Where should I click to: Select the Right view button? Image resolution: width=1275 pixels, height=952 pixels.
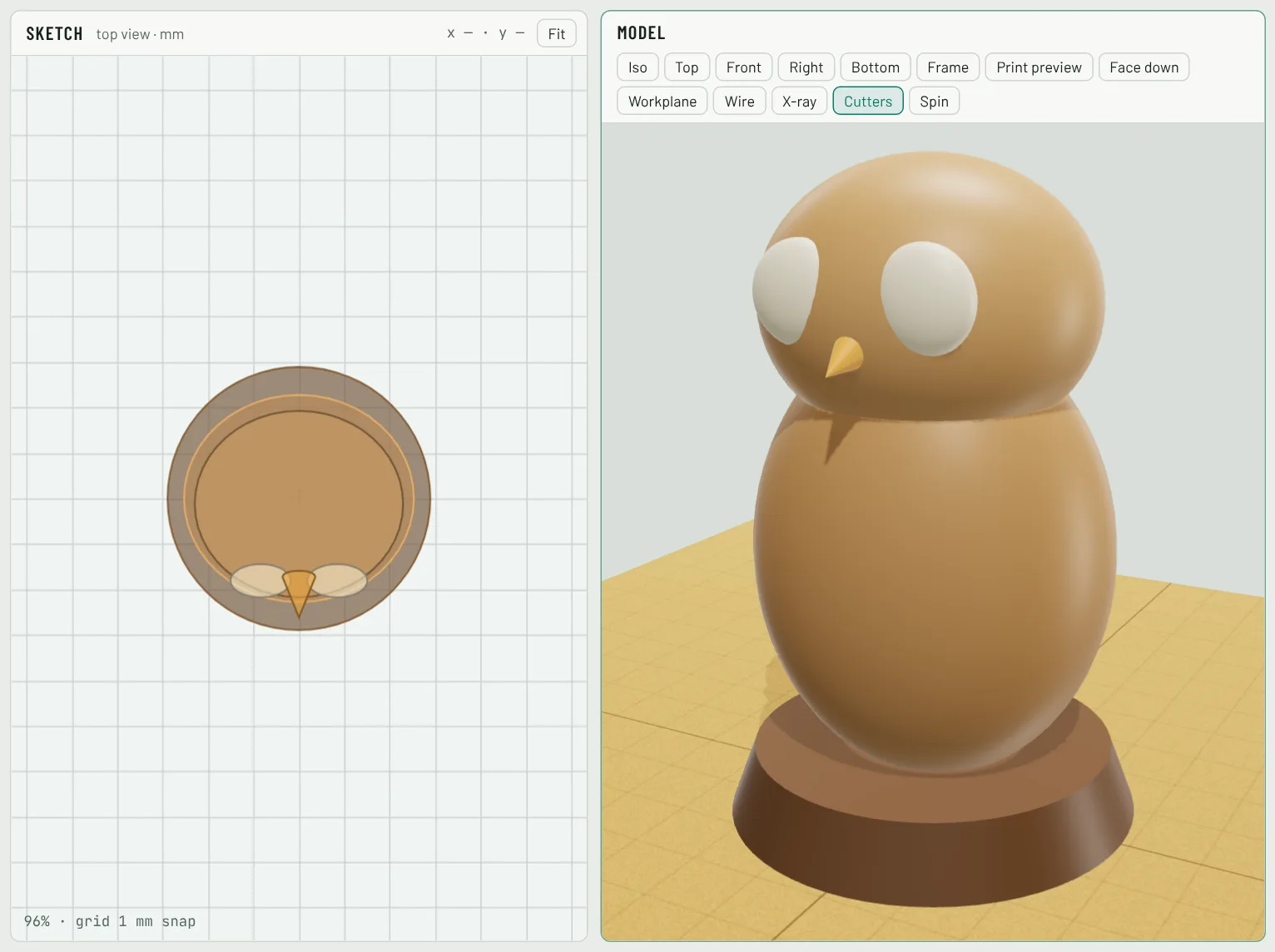coord(806,67)
